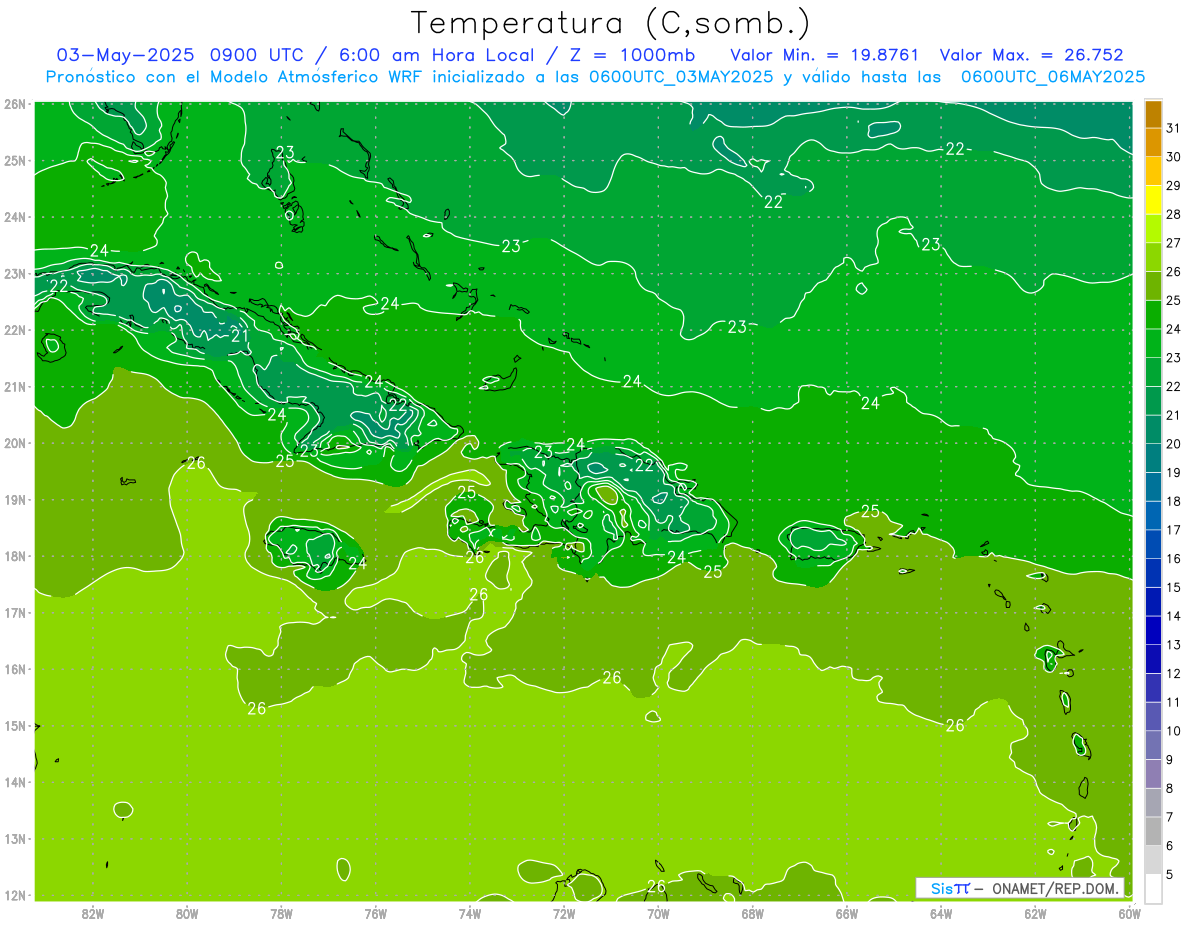The width and height of the screenshot is (1200, 927).
Task: Click the "SisTT – ONAMET/REP.DOM." credit label
Action: coord(1020,888)
